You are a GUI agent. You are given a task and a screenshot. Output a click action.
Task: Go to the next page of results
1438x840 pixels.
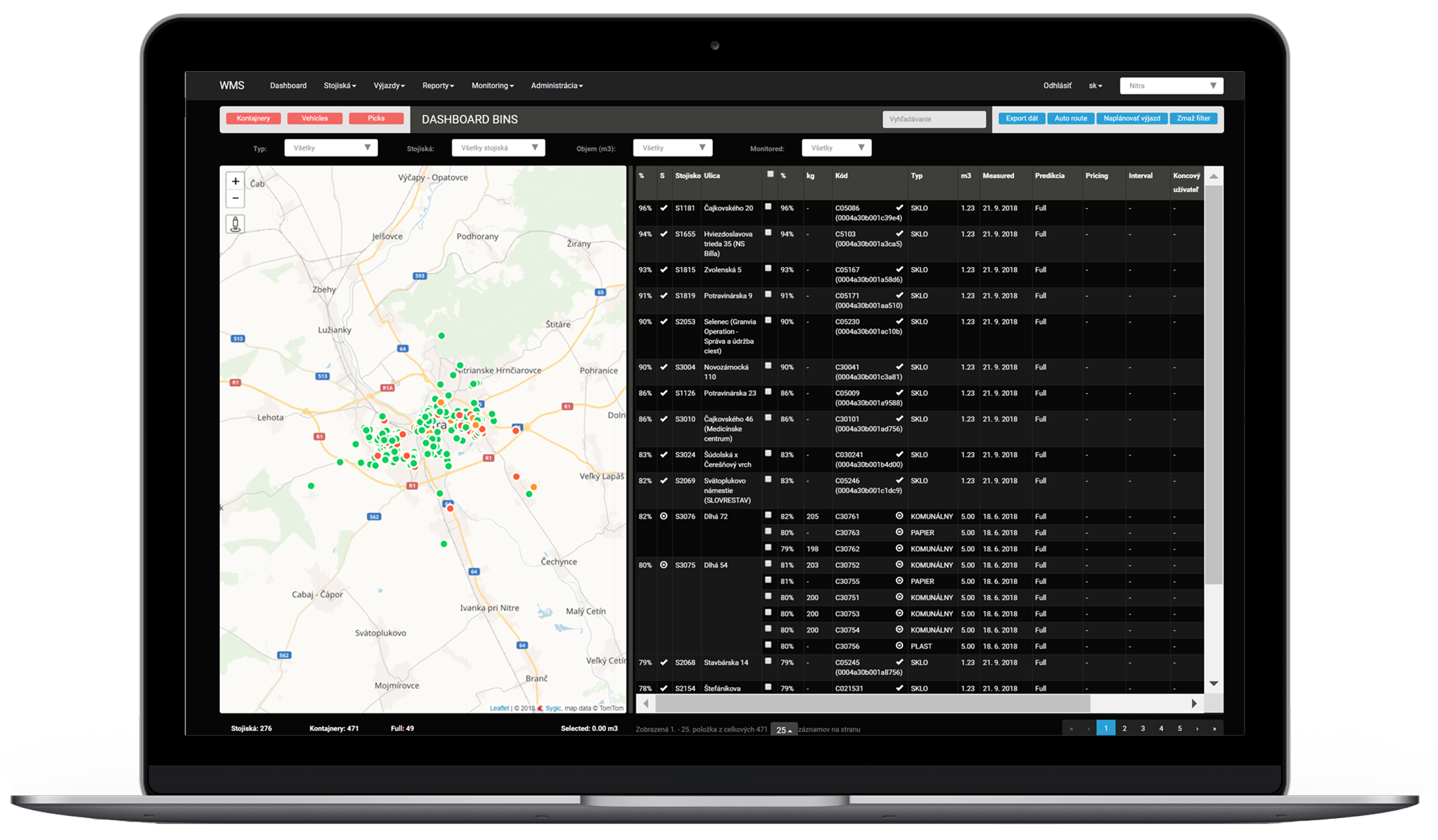click(x=1197, y=728)
